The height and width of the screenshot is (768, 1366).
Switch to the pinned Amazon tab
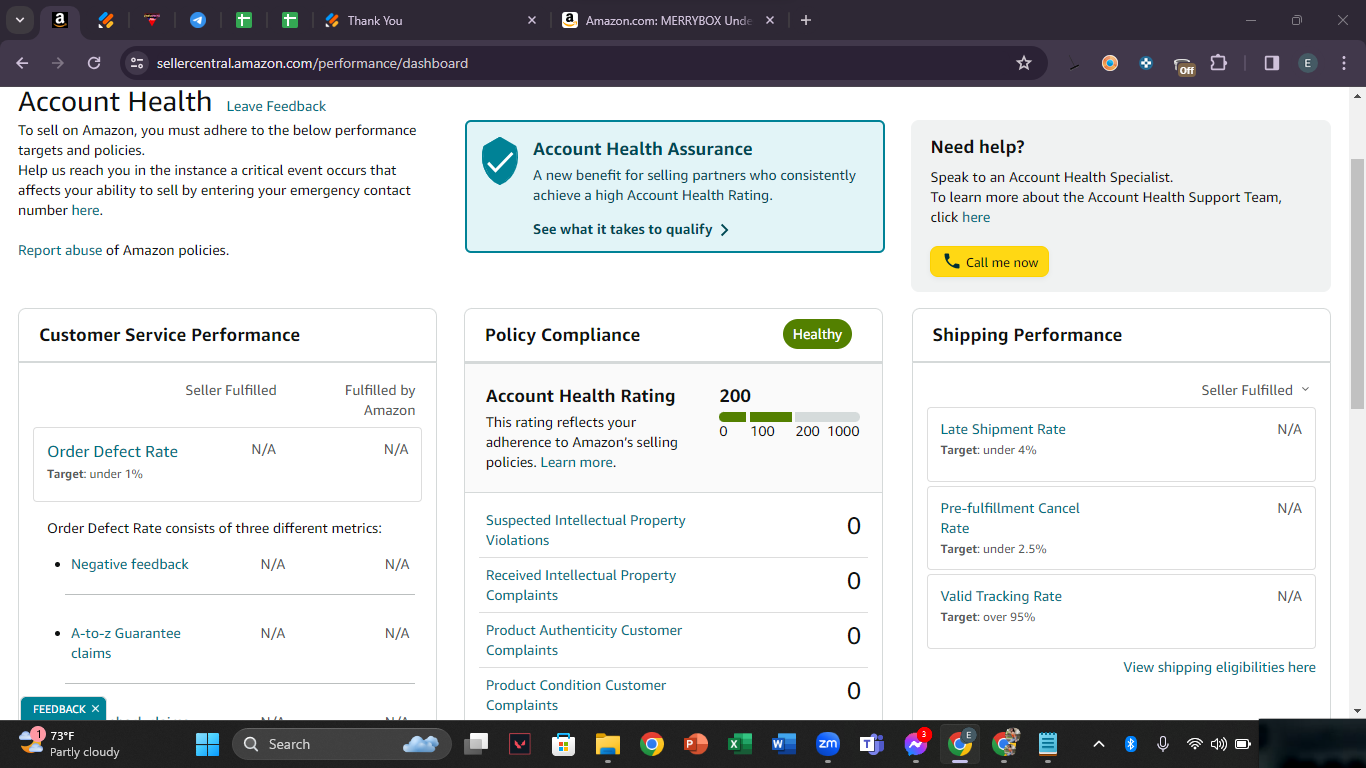pos(60,20)
